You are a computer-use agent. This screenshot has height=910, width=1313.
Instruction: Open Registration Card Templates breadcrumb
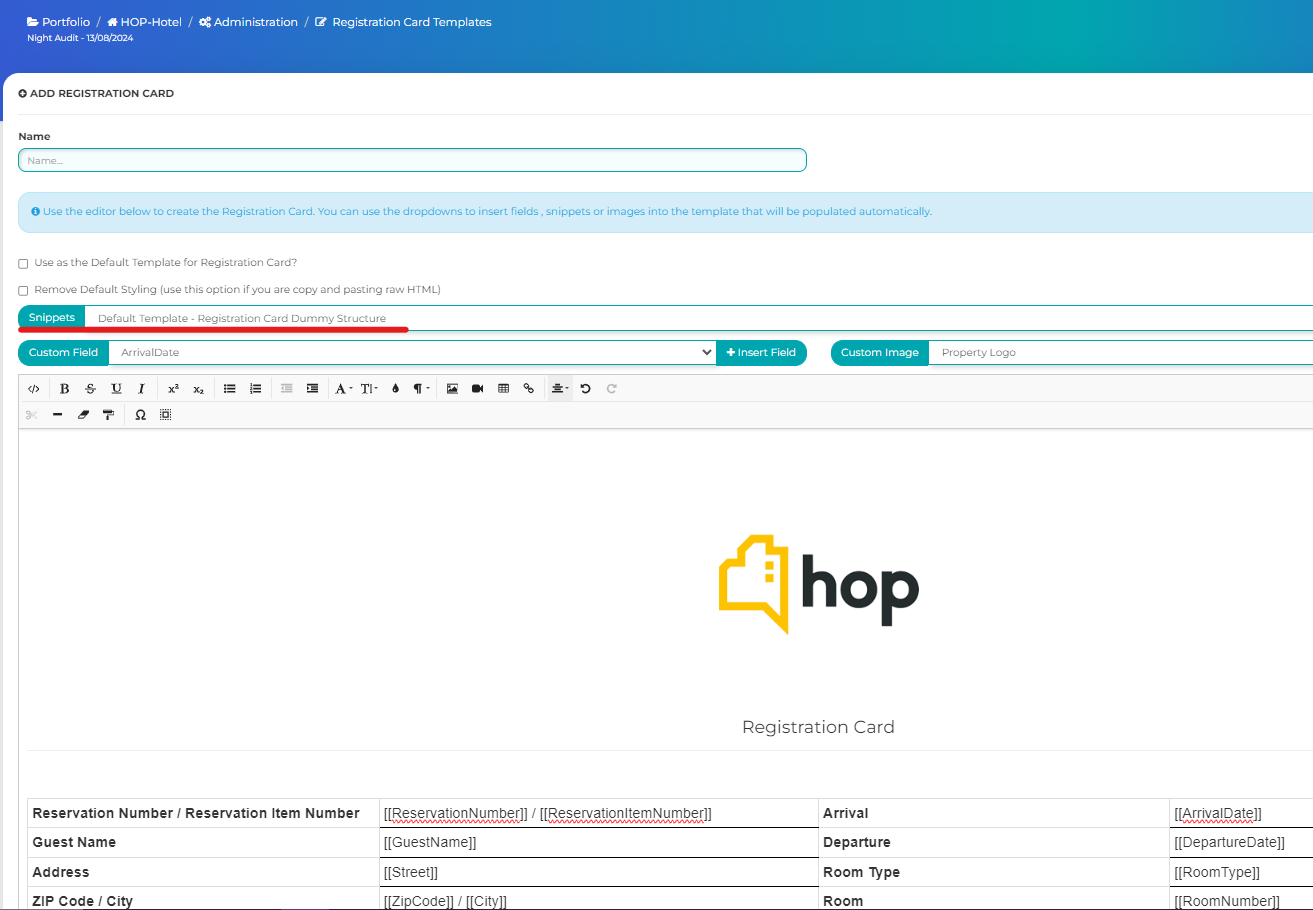coord(403,22)
